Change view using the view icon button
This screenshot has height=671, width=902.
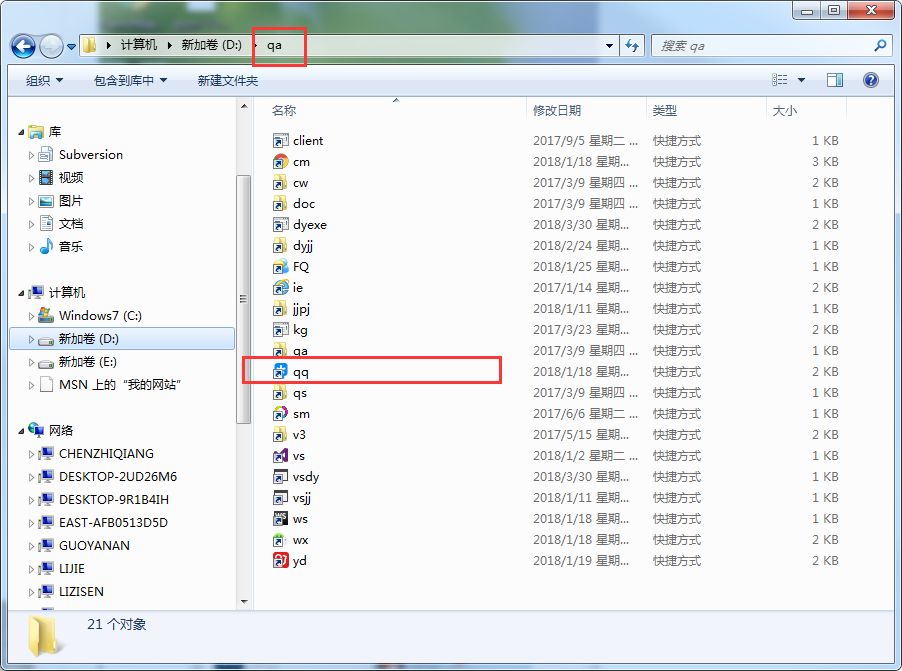click(780, 80)
